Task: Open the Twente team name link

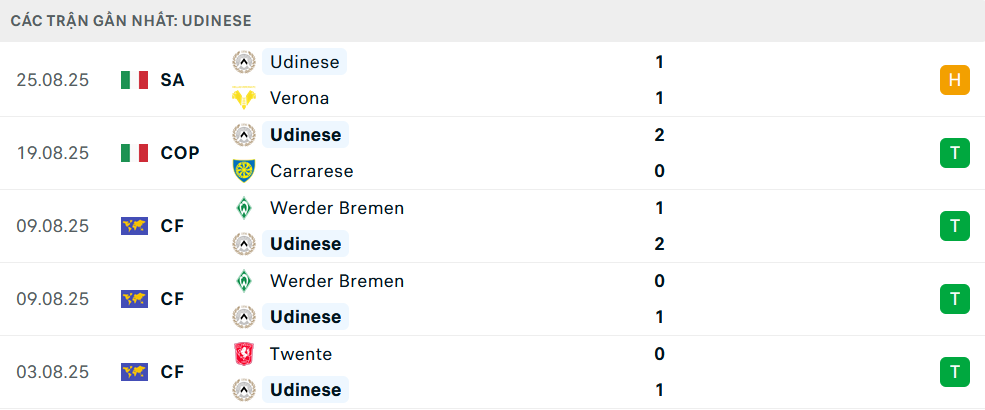Action: coord(300,354)
